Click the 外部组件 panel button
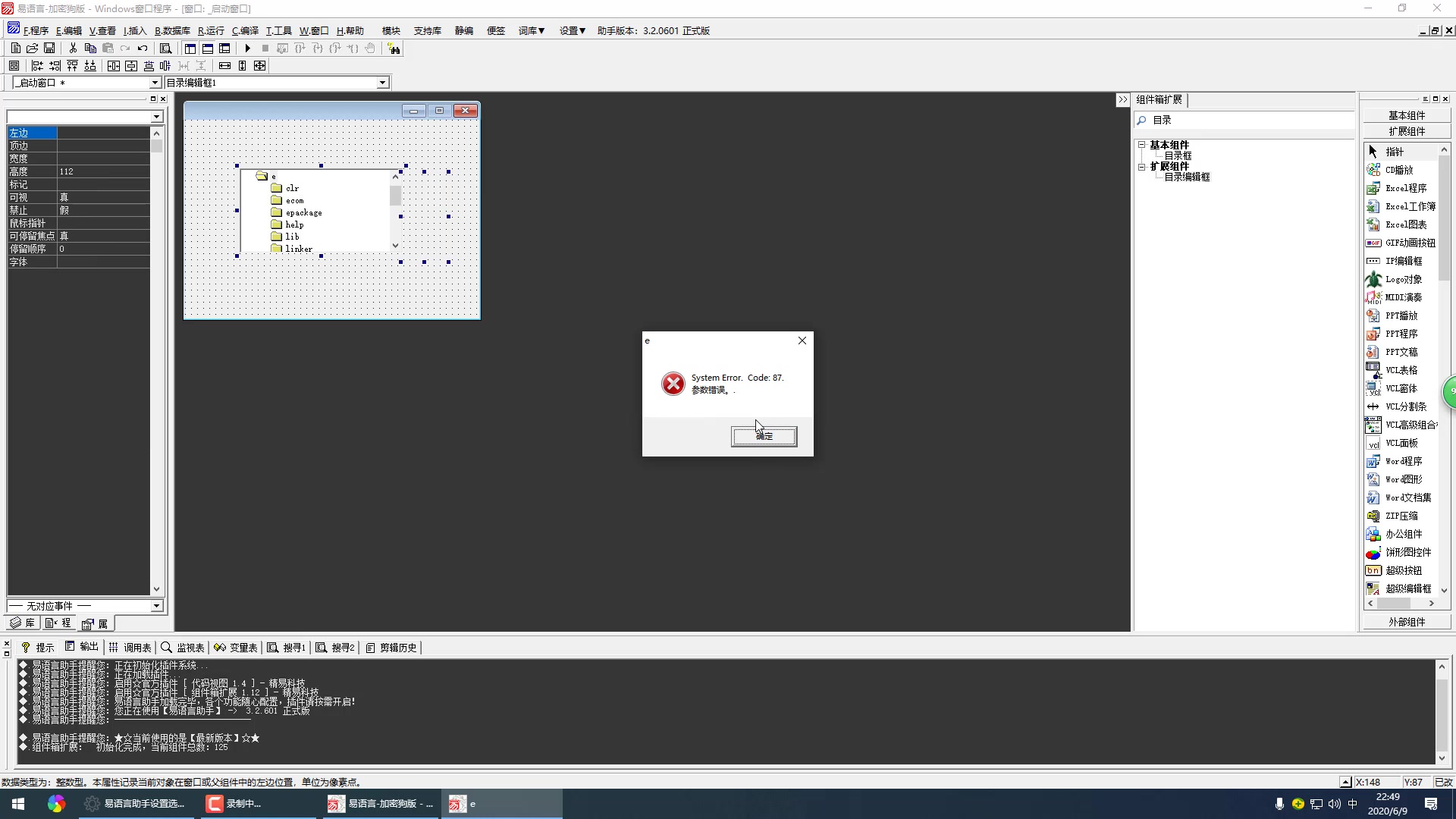Image resolution: width=1456 pixels, height=819 pixels. point(1406,622)
